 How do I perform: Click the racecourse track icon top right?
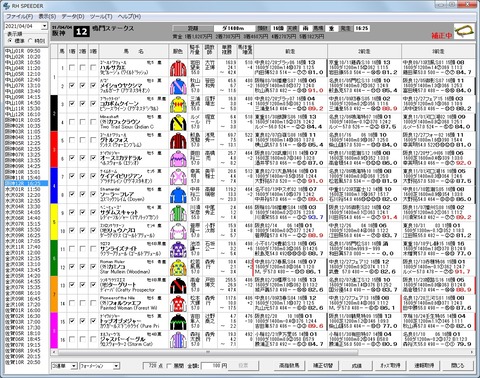465,31
